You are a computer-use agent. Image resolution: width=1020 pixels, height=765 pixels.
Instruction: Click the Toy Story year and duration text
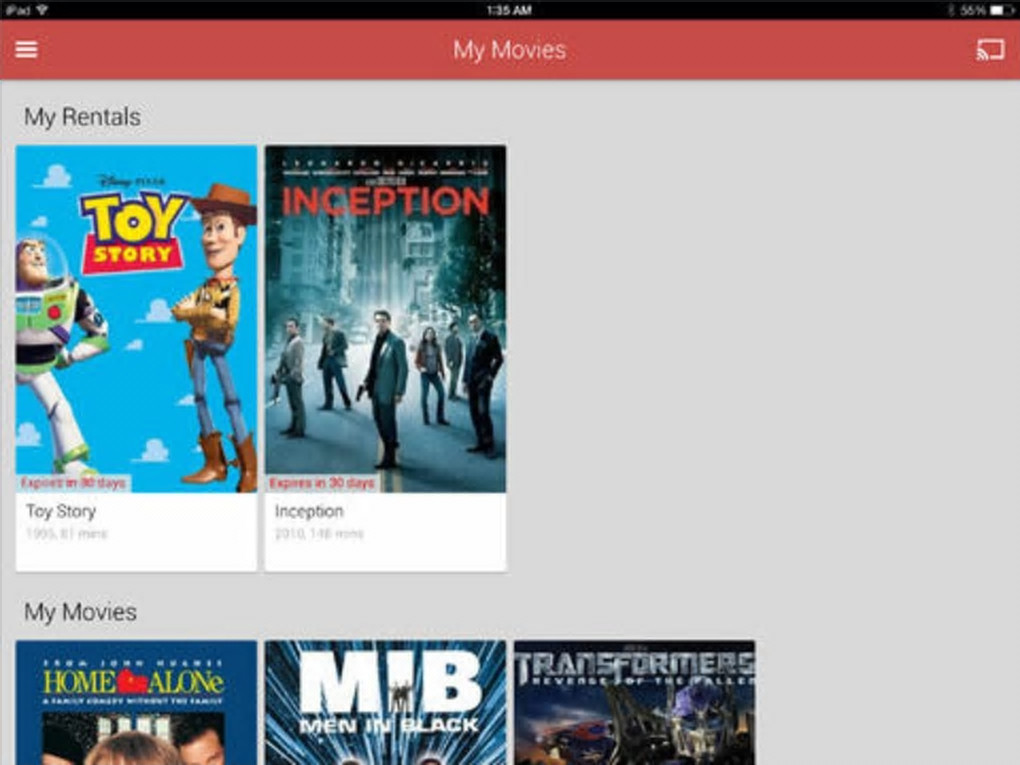click(66, 534)
